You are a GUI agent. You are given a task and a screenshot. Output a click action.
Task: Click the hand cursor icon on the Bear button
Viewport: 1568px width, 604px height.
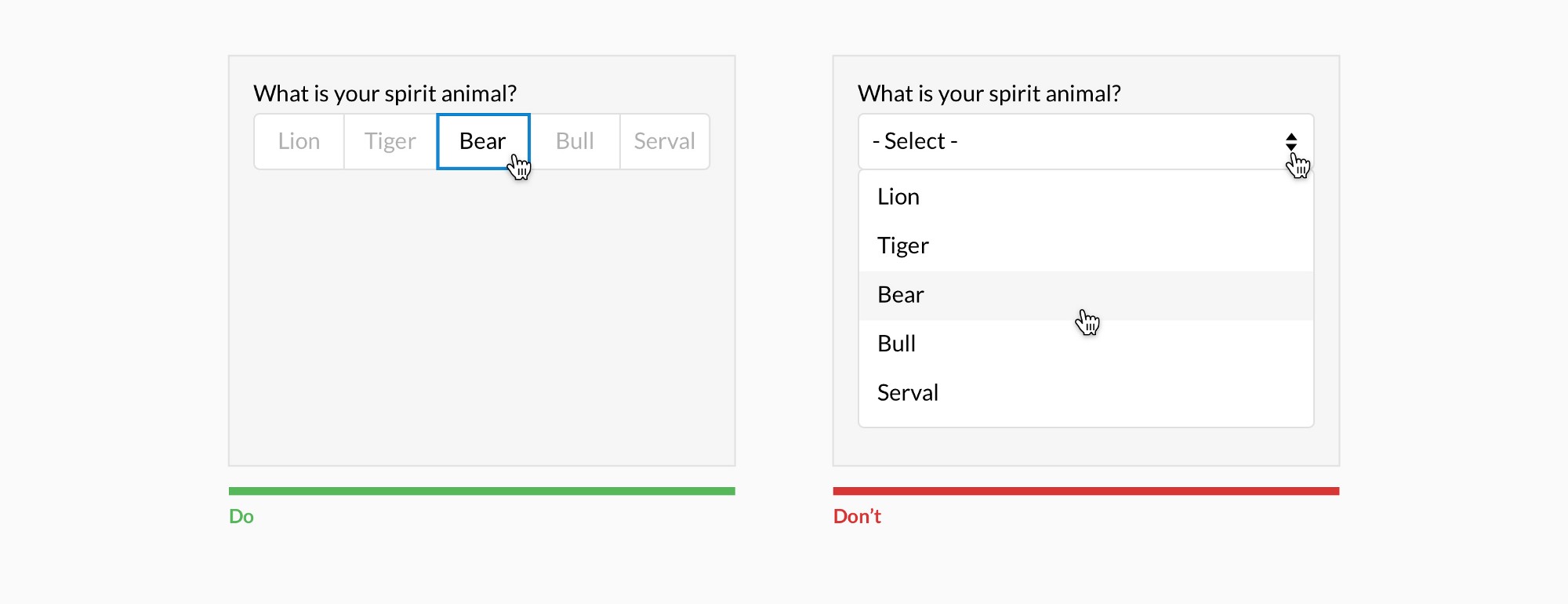(519, 166)
